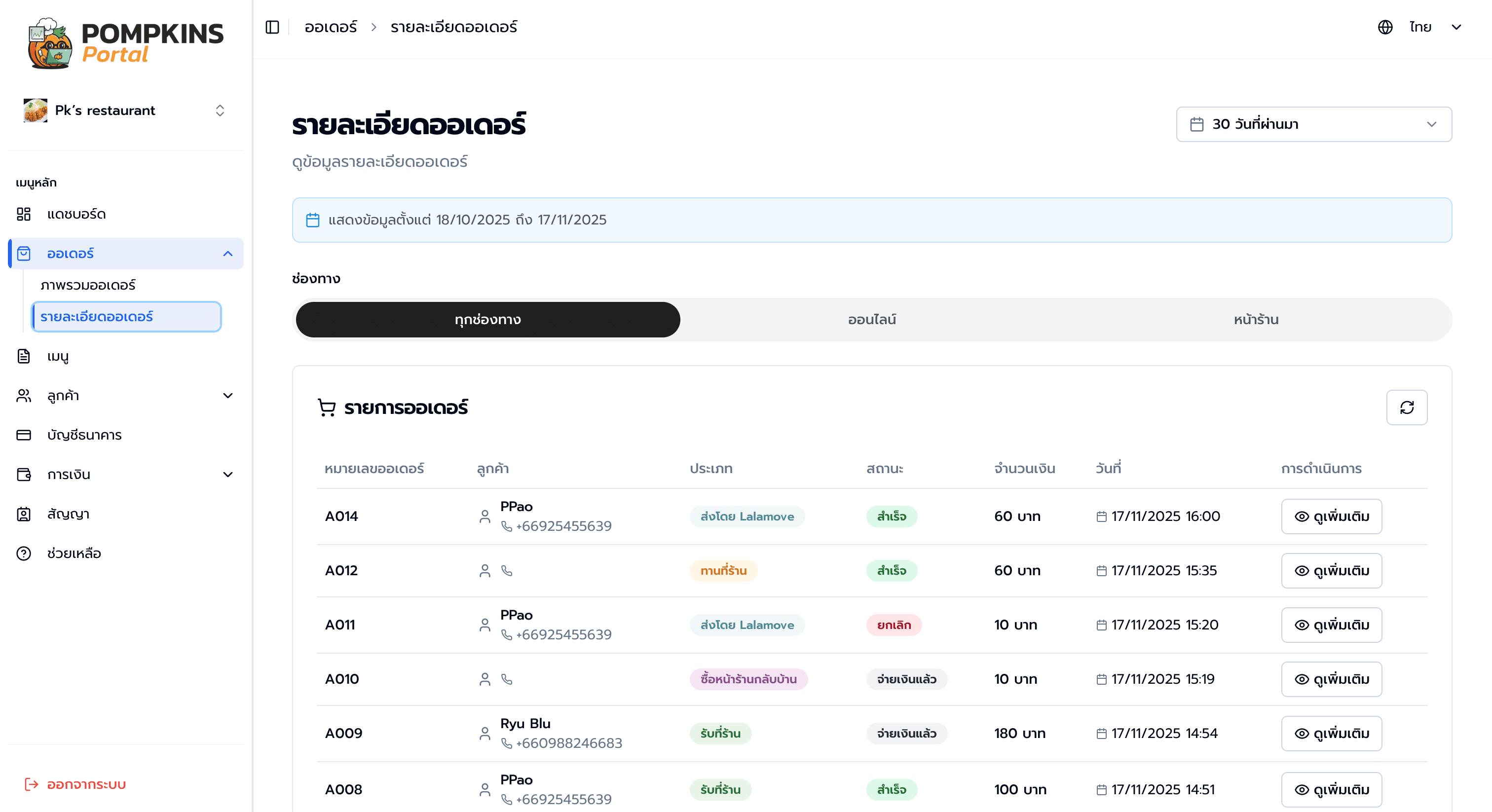The height and width of the screenshot is (812, 1492).
Task: Click the สำเร็จ status in row A008
Action: coord(892,789)
